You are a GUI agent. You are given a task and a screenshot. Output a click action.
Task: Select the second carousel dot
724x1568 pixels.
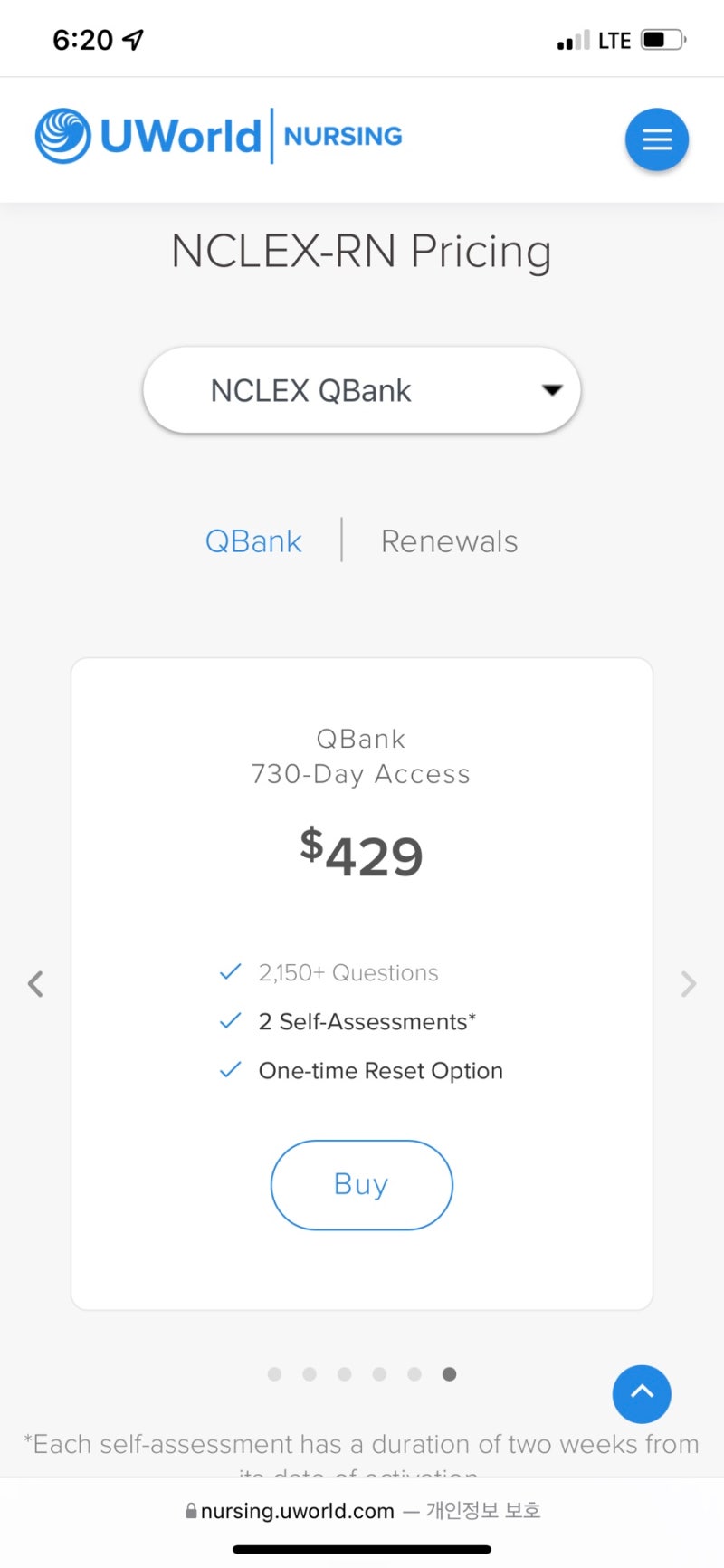pyautogui.click(x=310, y=1374)
